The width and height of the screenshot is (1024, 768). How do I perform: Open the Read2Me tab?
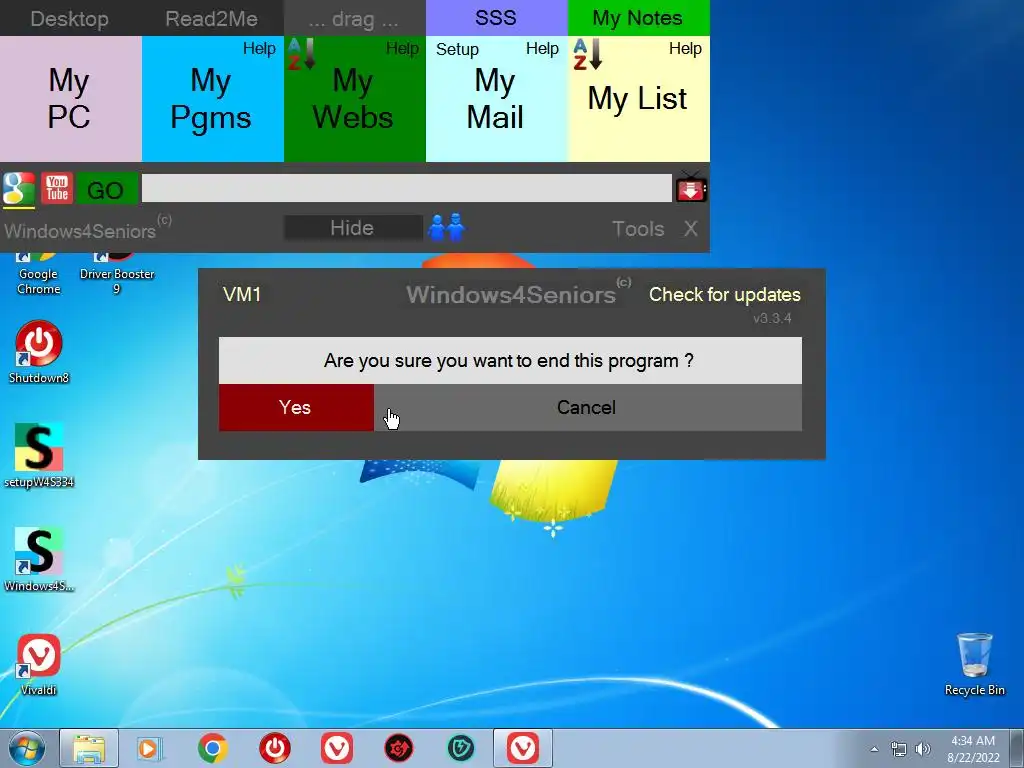click(212, 18)
